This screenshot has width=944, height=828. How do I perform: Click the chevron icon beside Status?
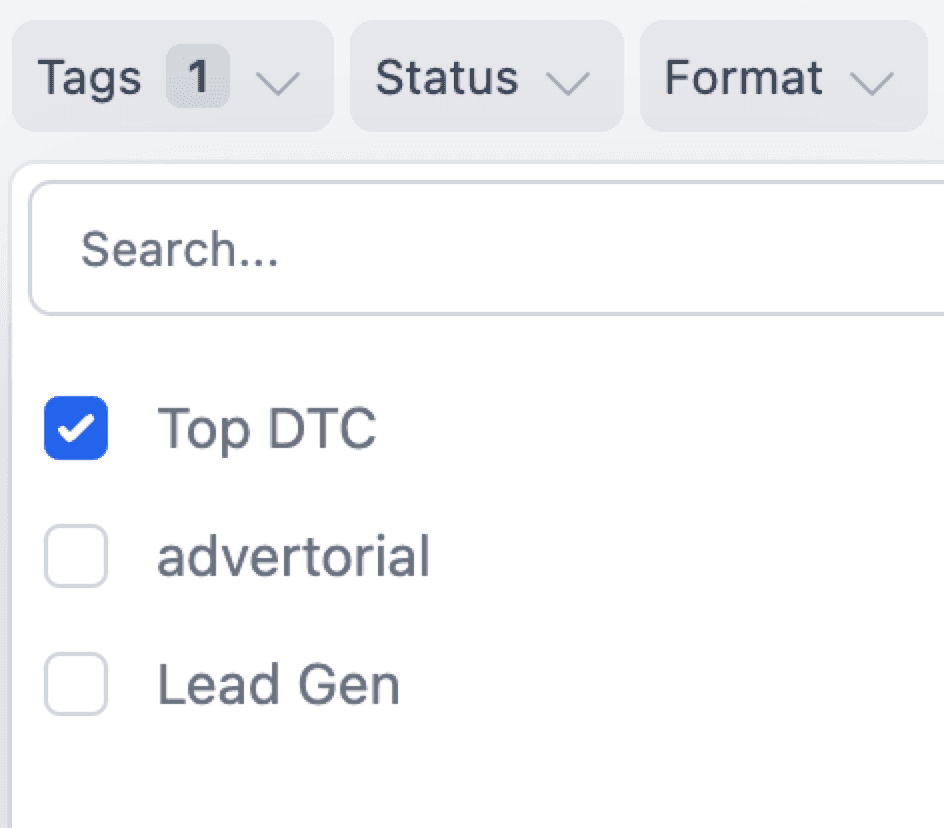coord(568,82)
